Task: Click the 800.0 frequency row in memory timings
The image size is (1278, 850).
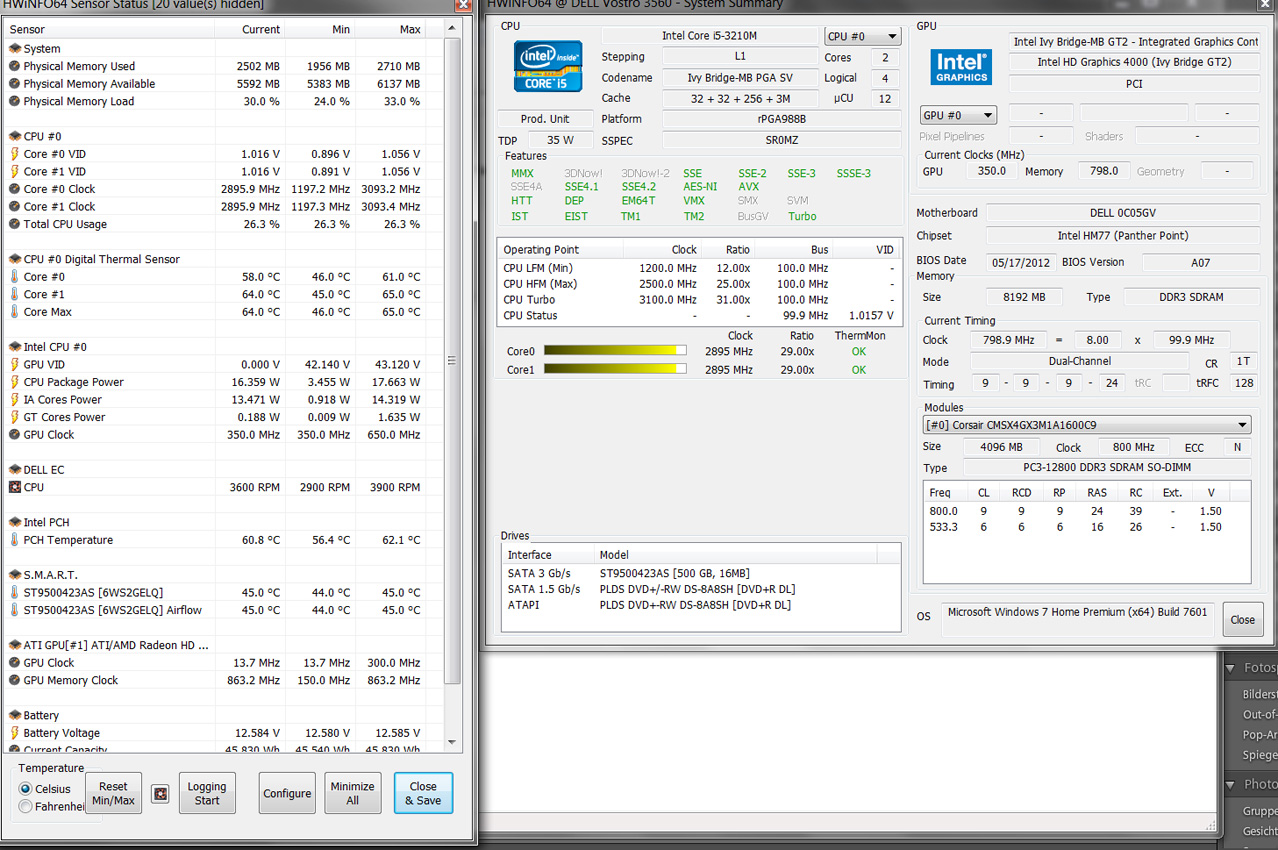Action: 1086,511
